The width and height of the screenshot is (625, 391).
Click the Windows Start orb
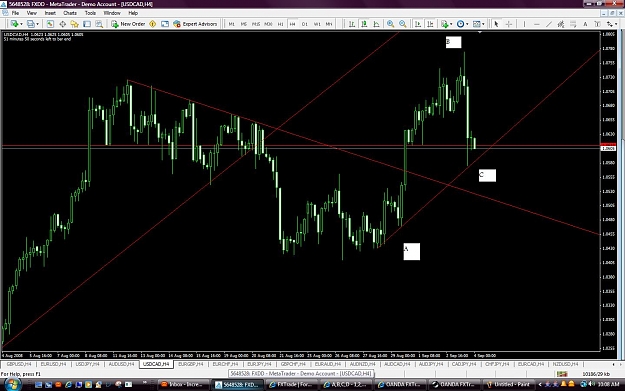point(12,384)
